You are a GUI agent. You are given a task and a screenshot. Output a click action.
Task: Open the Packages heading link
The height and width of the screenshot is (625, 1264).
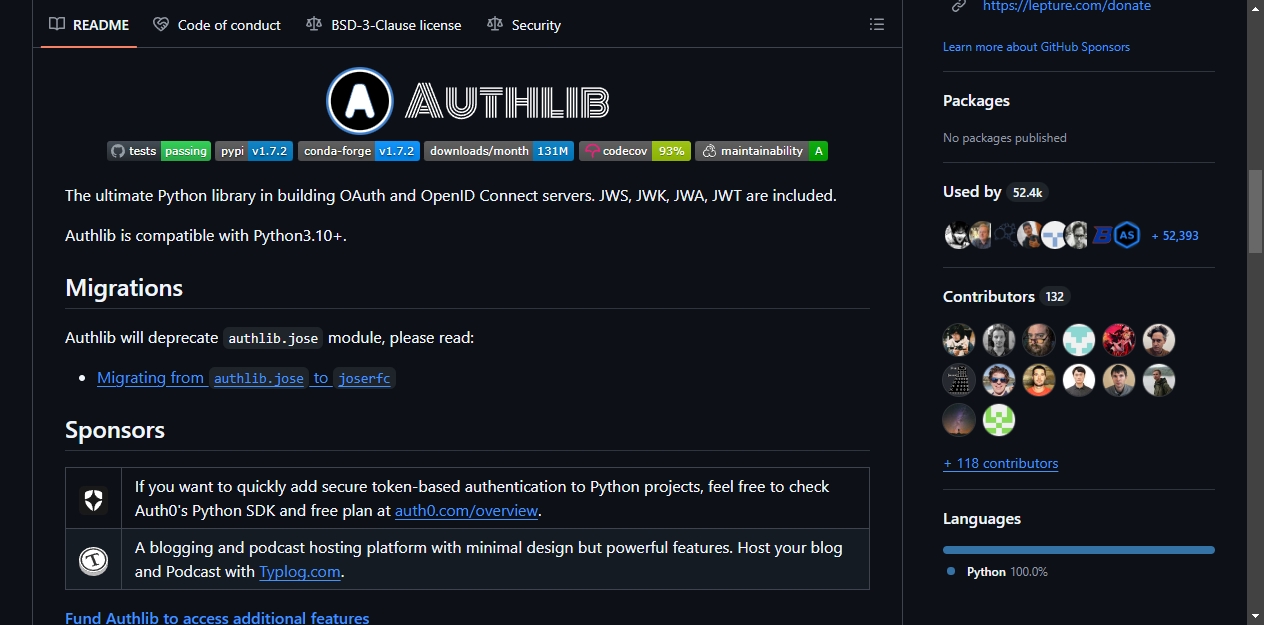point(976,101)
